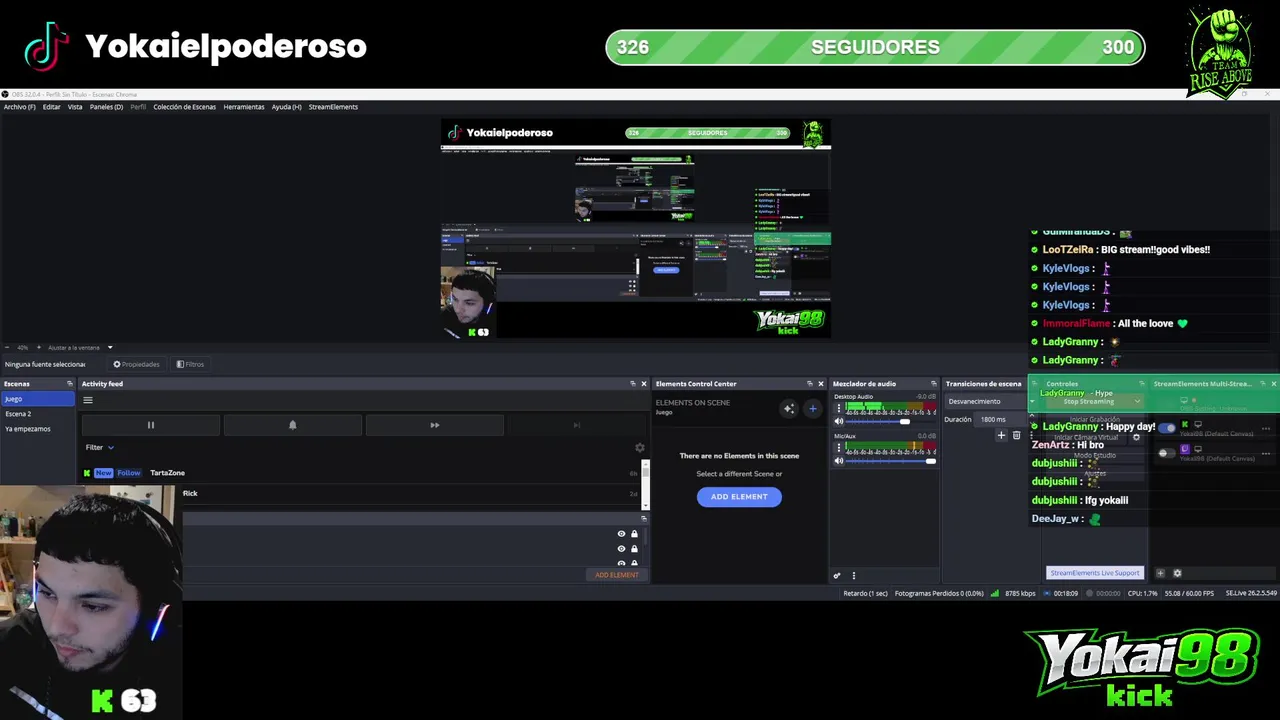Add a new scene transition

(x=1001, y=435)
